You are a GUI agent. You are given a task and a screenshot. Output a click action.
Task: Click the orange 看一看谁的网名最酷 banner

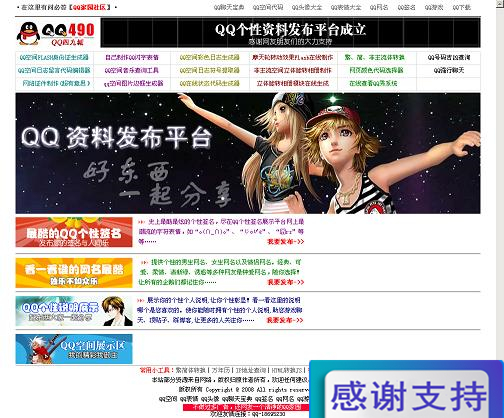74,273
